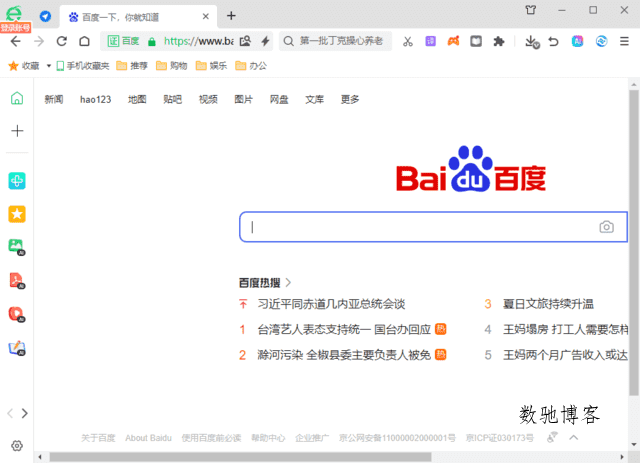
Task: Open the green image AI sidebar tool
Action: coord(17,247)
